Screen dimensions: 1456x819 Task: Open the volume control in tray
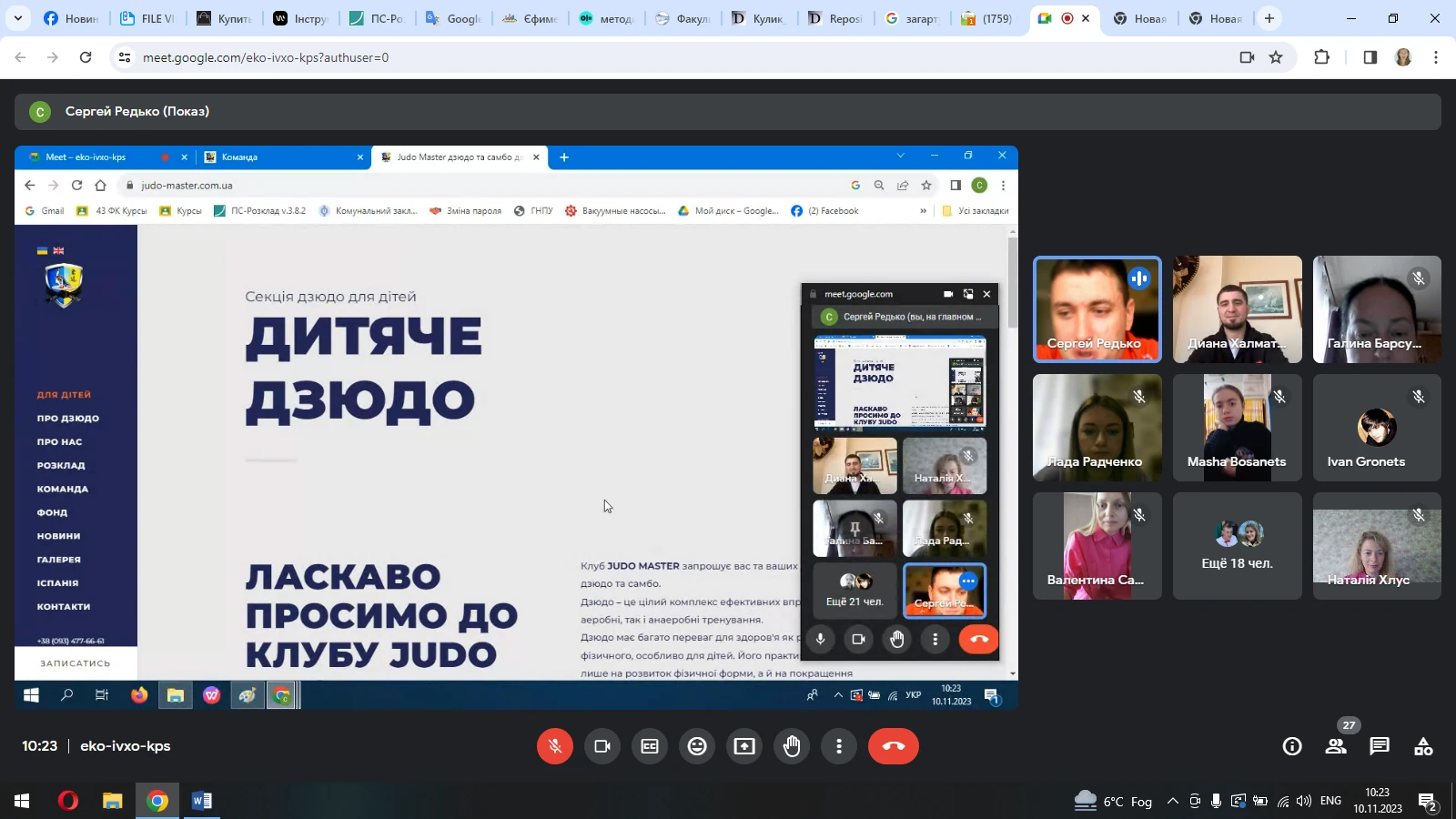[x=1304, y=801]
